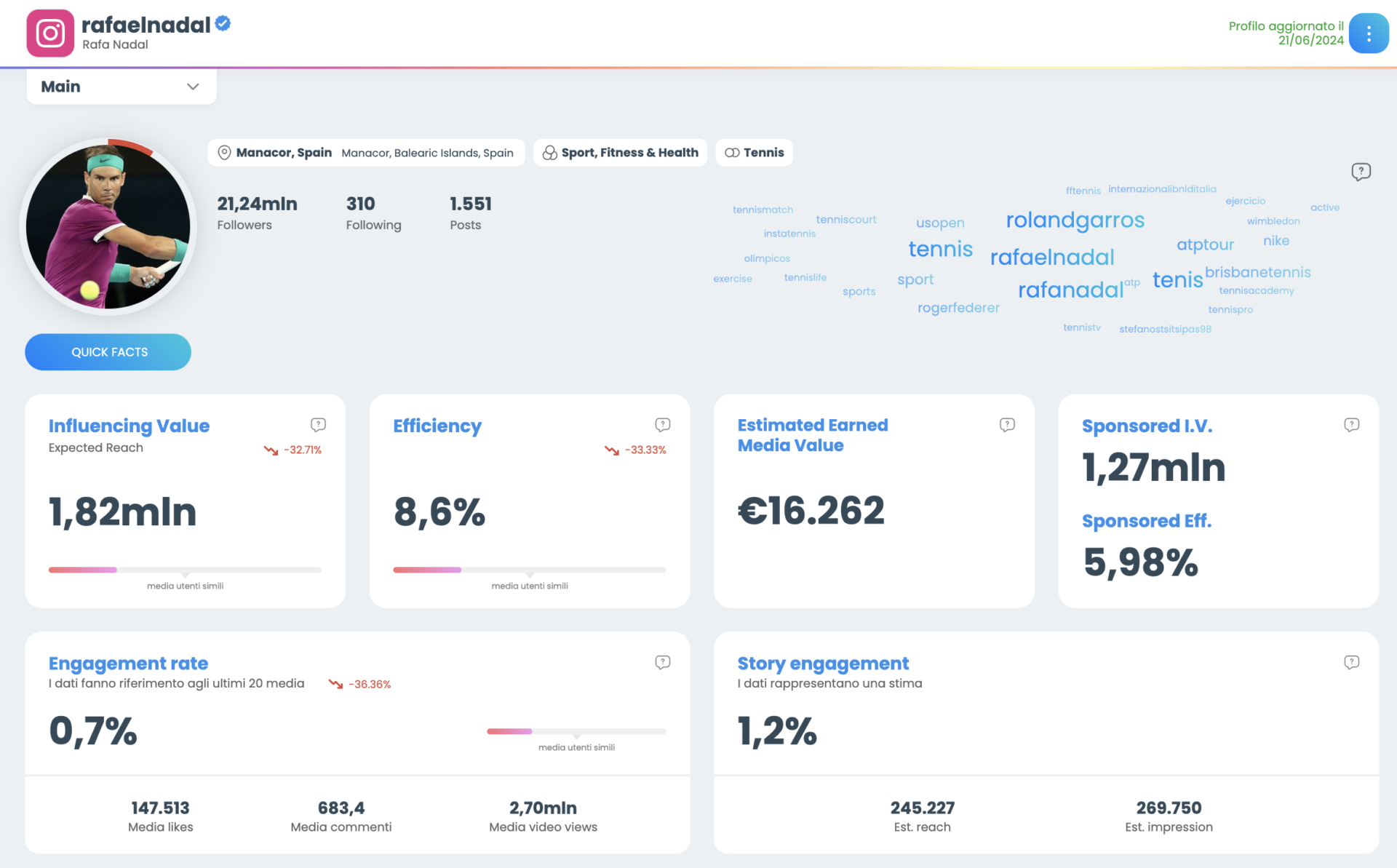Image resolution: width=1397 pixels, height=868 pixels.
Task: Click the rolandgarros word cloud tag
Action: 1075,220
